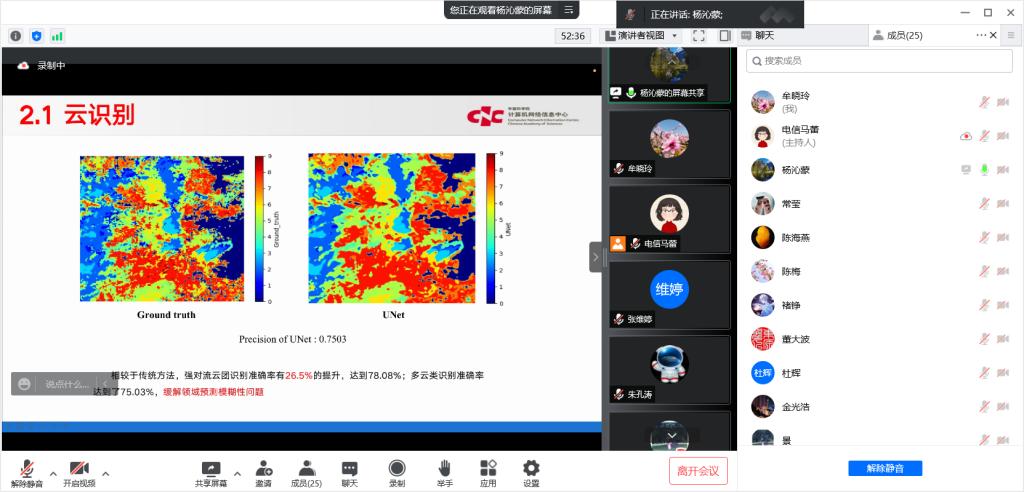Open the 应用 apps icon
Viewport: 1024px width, 492px height.
pyautogui.click(x=488, y=473)
